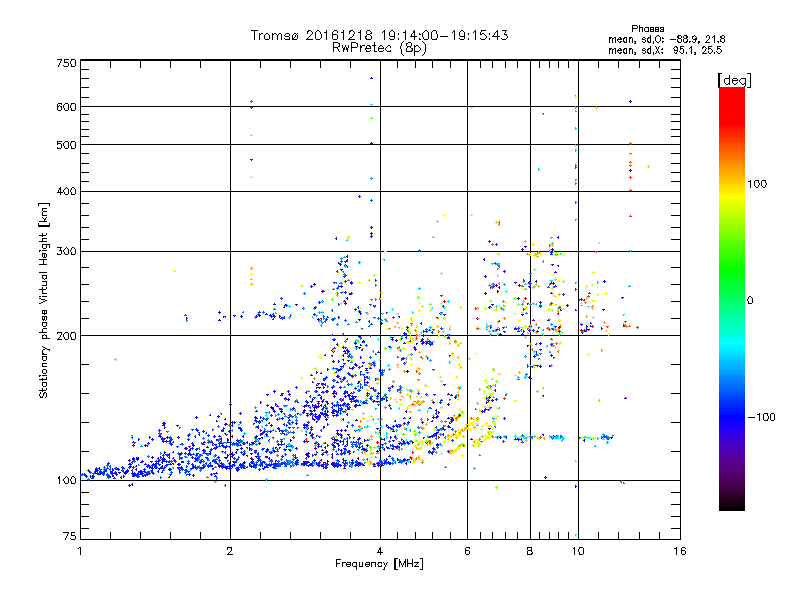
Task: Click the x-axis tick label '16'
Action: point(680,551)
